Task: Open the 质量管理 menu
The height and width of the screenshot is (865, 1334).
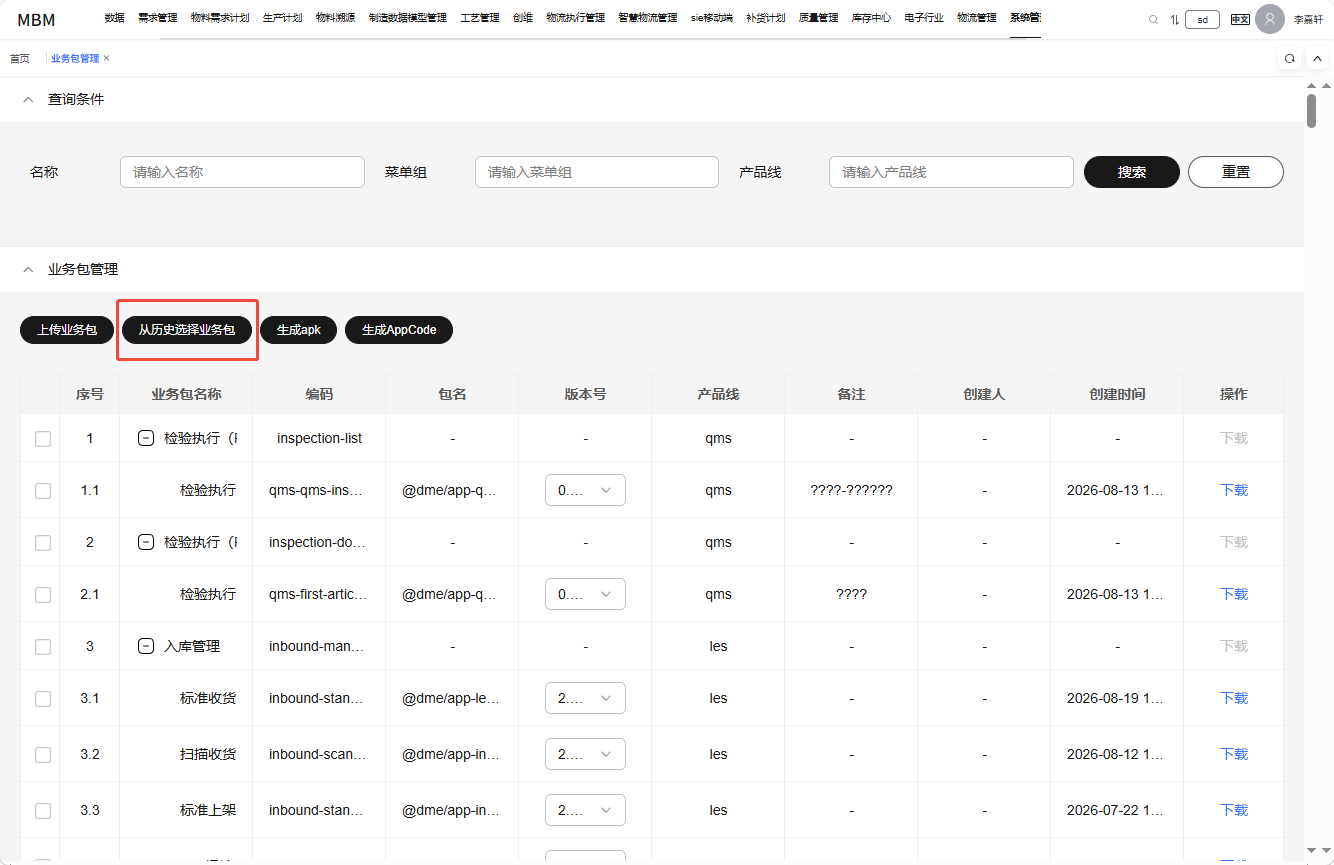Action: point(818,18)
